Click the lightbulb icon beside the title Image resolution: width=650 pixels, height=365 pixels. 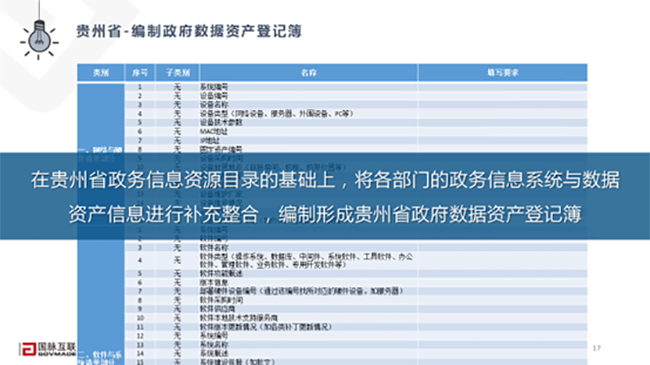coord(39,39)
